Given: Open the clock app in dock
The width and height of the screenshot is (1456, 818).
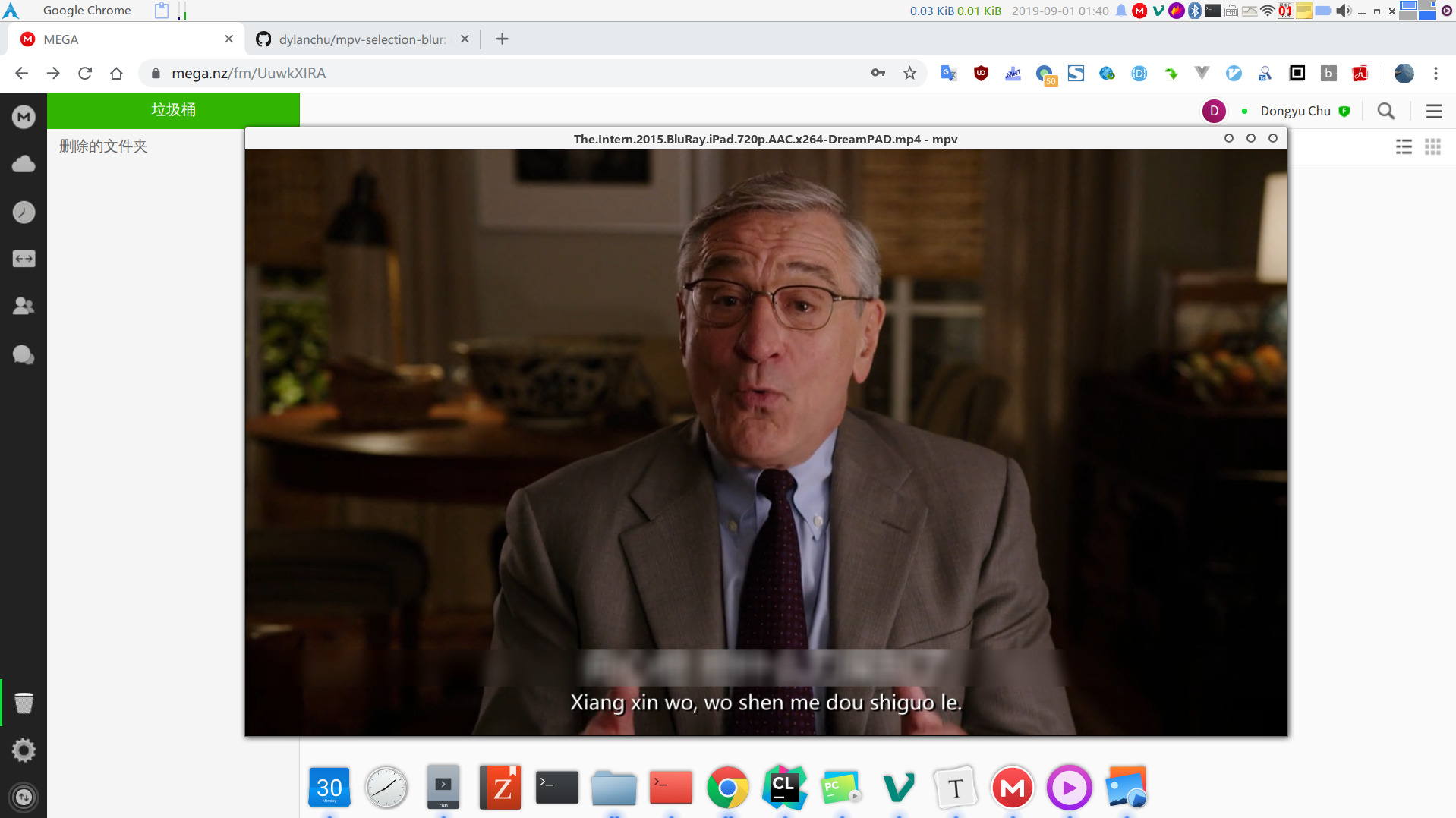Looking at the screenshot, I should 386,788.
